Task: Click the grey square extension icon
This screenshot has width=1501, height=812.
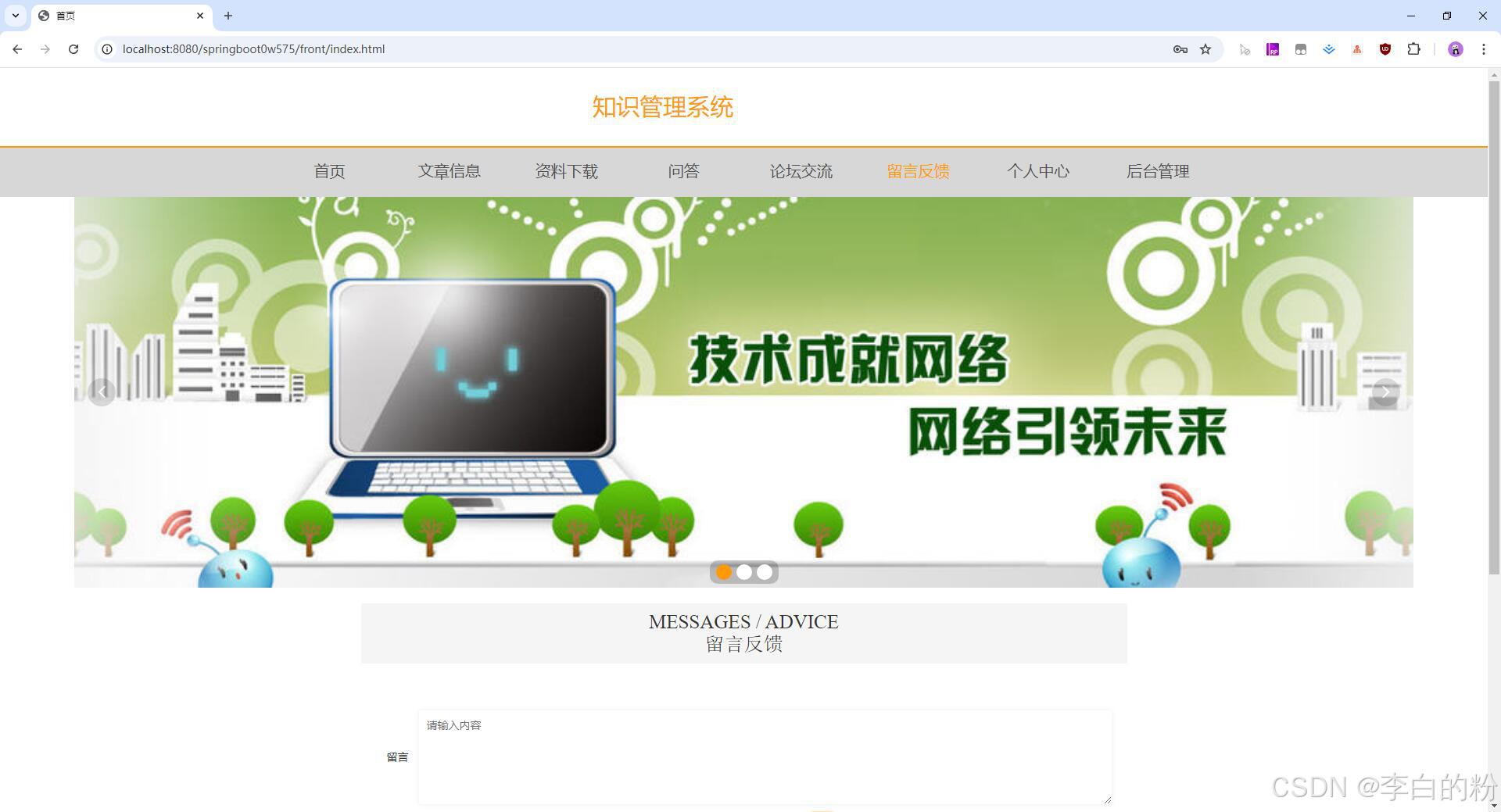Action: 1301,49
